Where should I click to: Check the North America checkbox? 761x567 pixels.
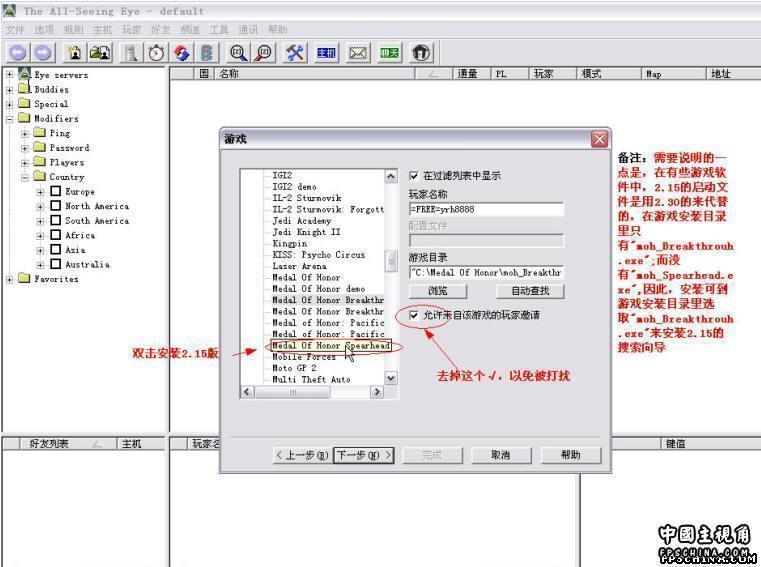tap(56, 205)
